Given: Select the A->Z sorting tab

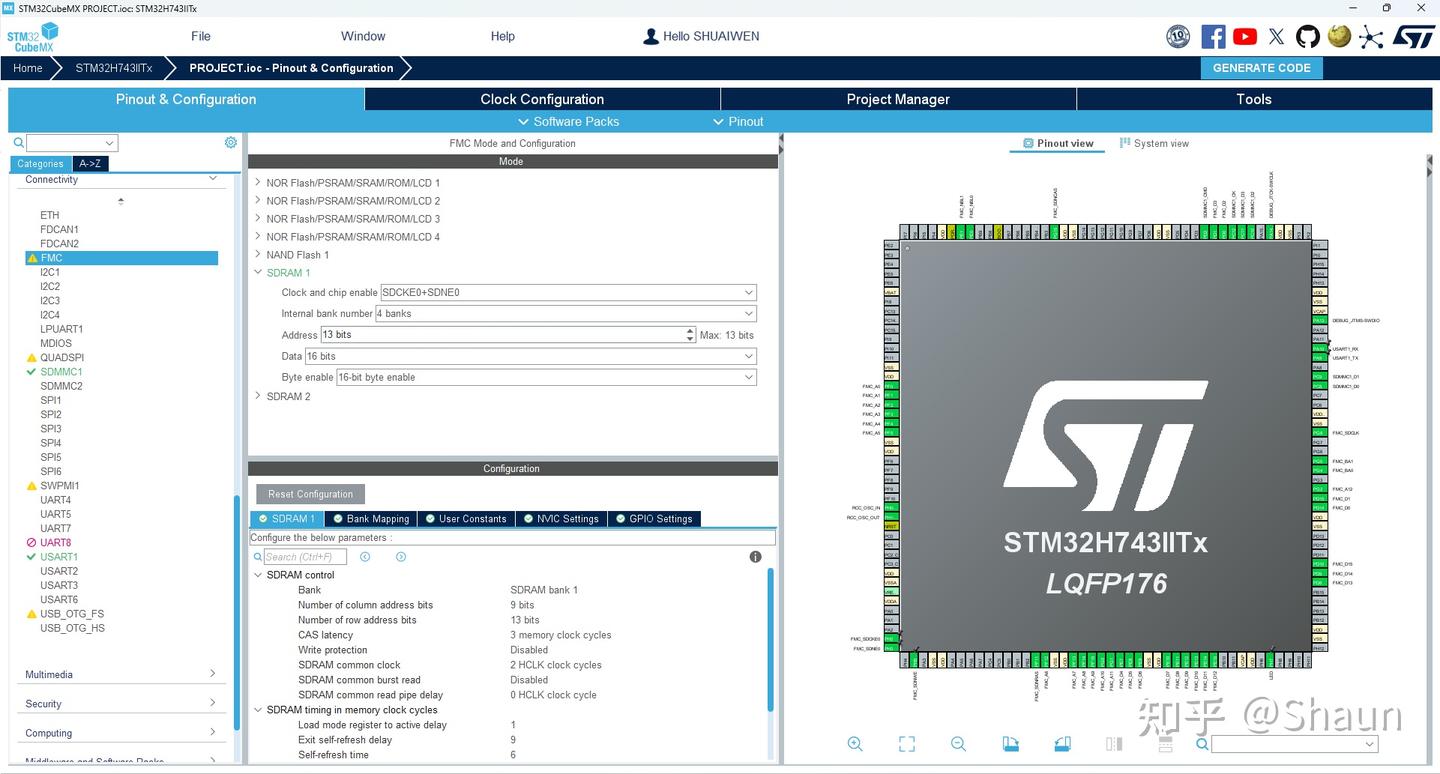Looking at the screenshot, I should tap(90, 164).
